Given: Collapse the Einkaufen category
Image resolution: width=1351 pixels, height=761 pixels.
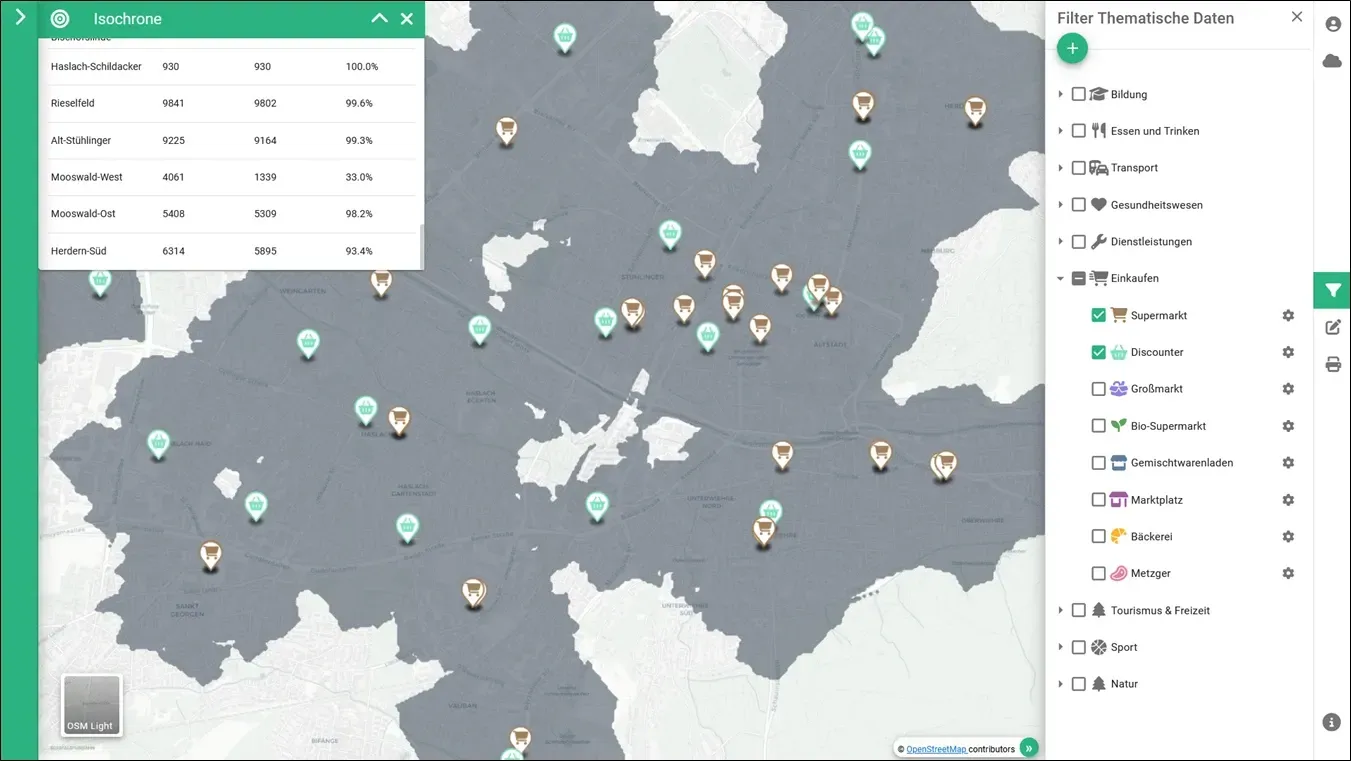Looking at the screenshot, I should click(x=1061, y=279).
